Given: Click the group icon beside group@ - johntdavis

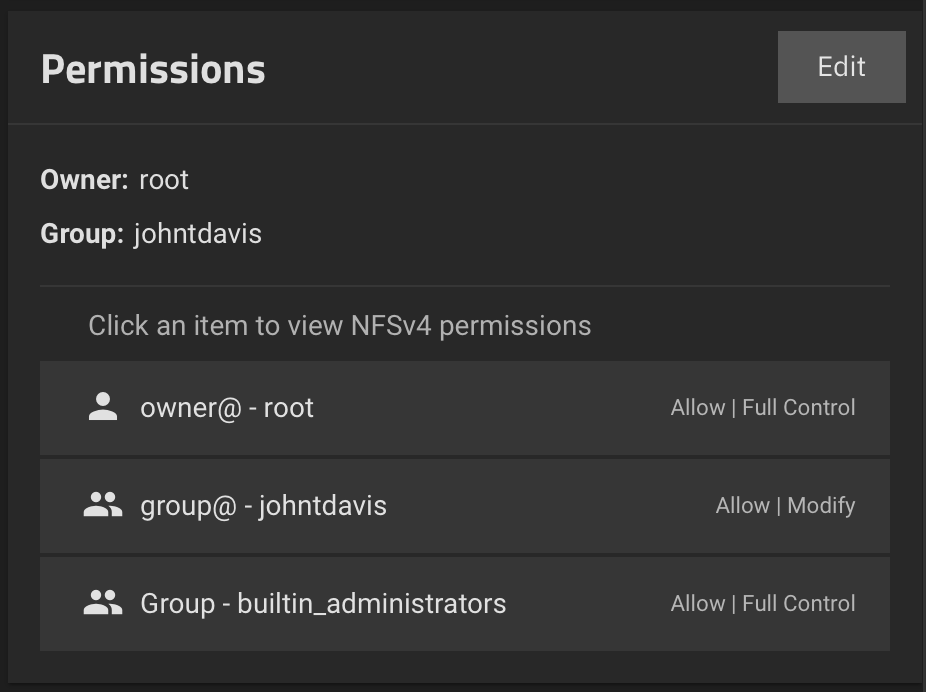Looking at the screenshot, I should [103, 505].
